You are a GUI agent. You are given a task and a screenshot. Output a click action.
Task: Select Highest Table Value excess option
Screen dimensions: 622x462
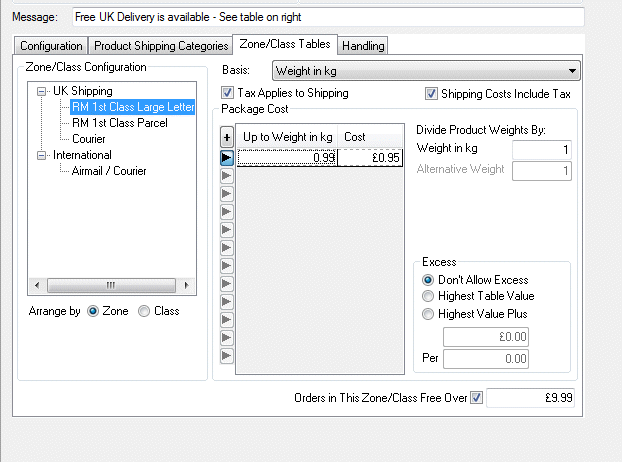click(429, 296)
